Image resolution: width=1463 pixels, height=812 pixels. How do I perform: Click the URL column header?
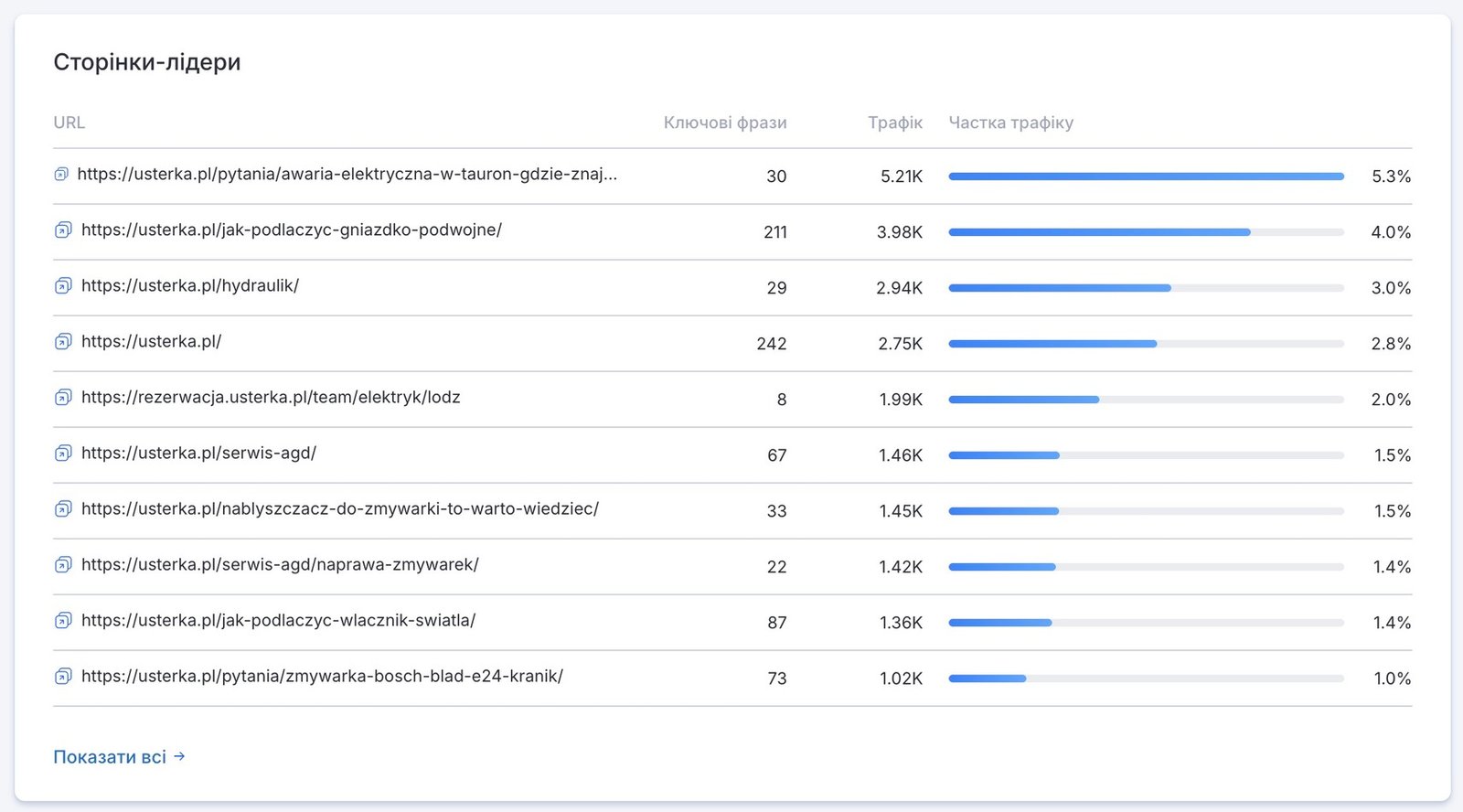[x=69, y=123]
